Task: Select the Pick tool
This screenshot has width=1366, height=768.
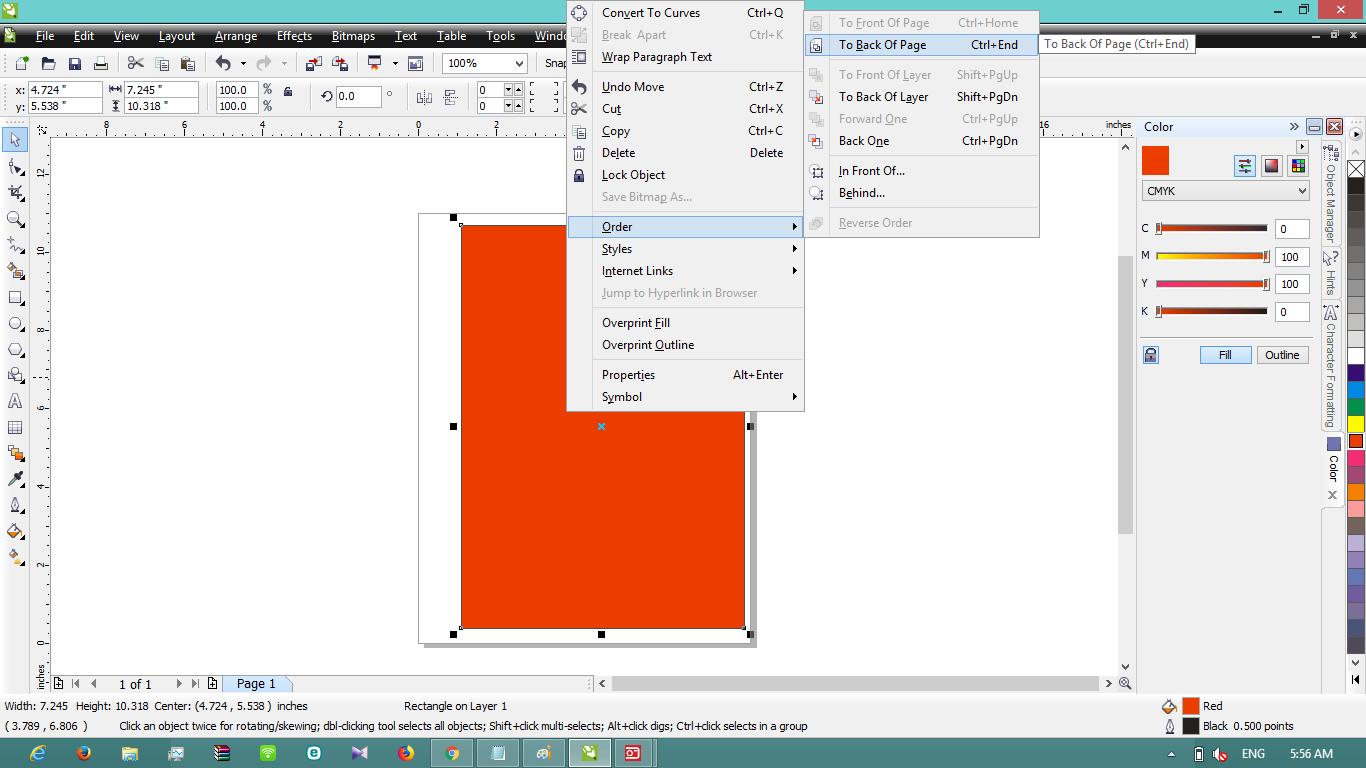Action: coord(15,140)
